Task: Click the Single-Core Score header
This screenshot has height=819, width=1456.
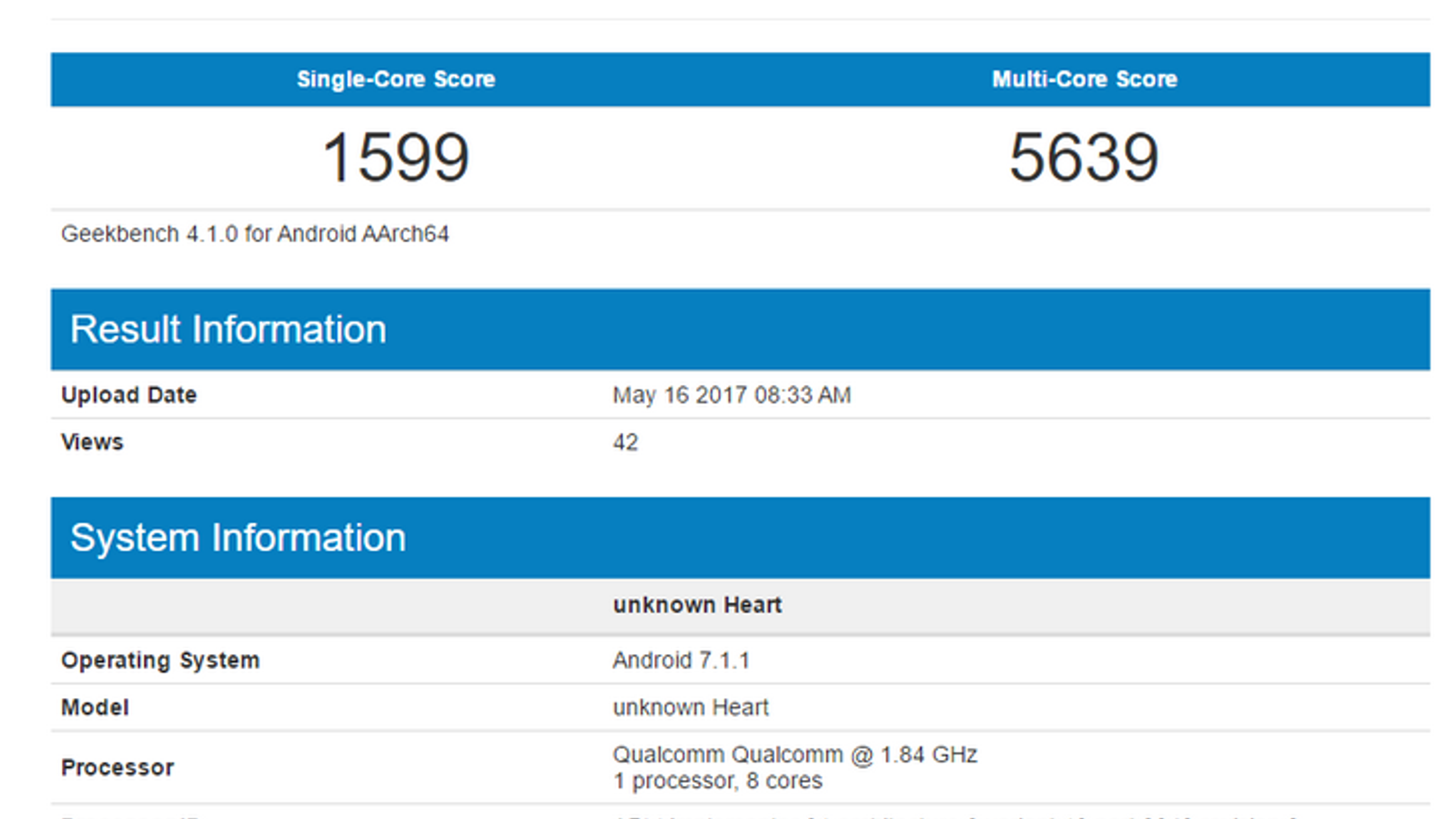Action: click(x=396, y=79)
